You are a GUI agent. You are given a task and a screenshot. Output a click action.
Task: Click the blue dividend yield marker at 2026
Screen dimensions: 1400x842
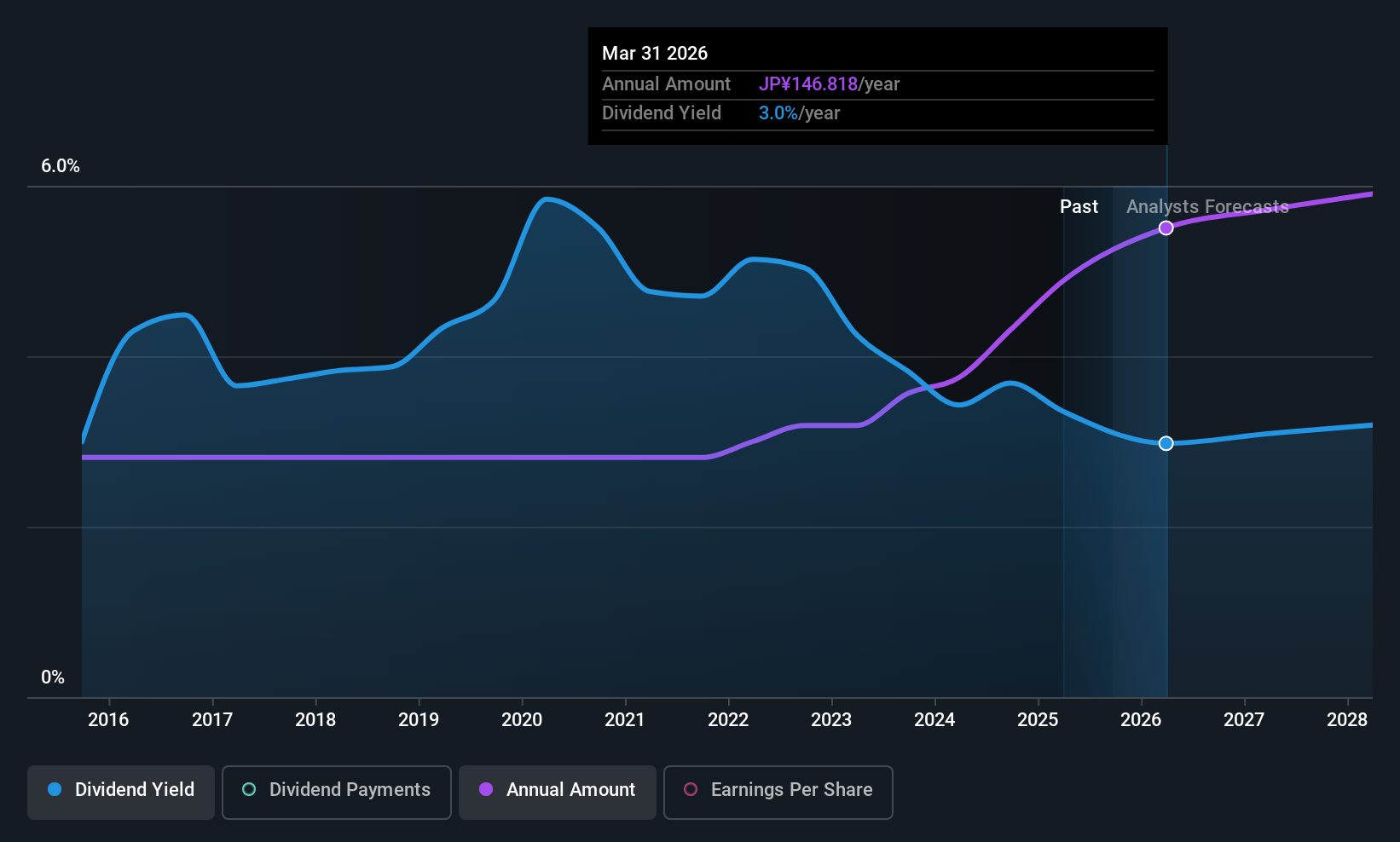1166,443
